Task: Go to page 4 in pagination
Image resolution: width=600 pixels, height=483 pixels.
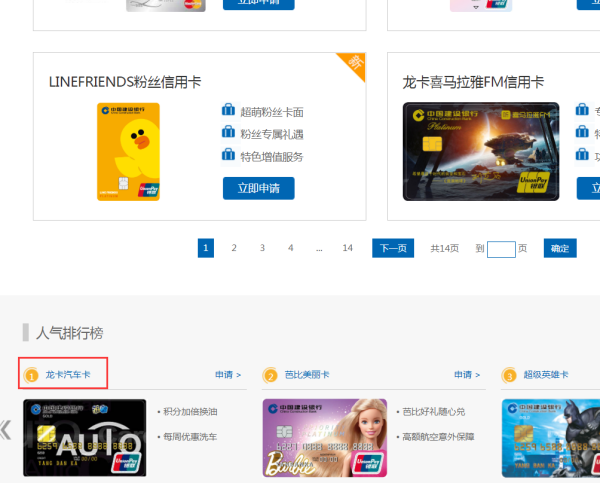Action: pos(290,248)
